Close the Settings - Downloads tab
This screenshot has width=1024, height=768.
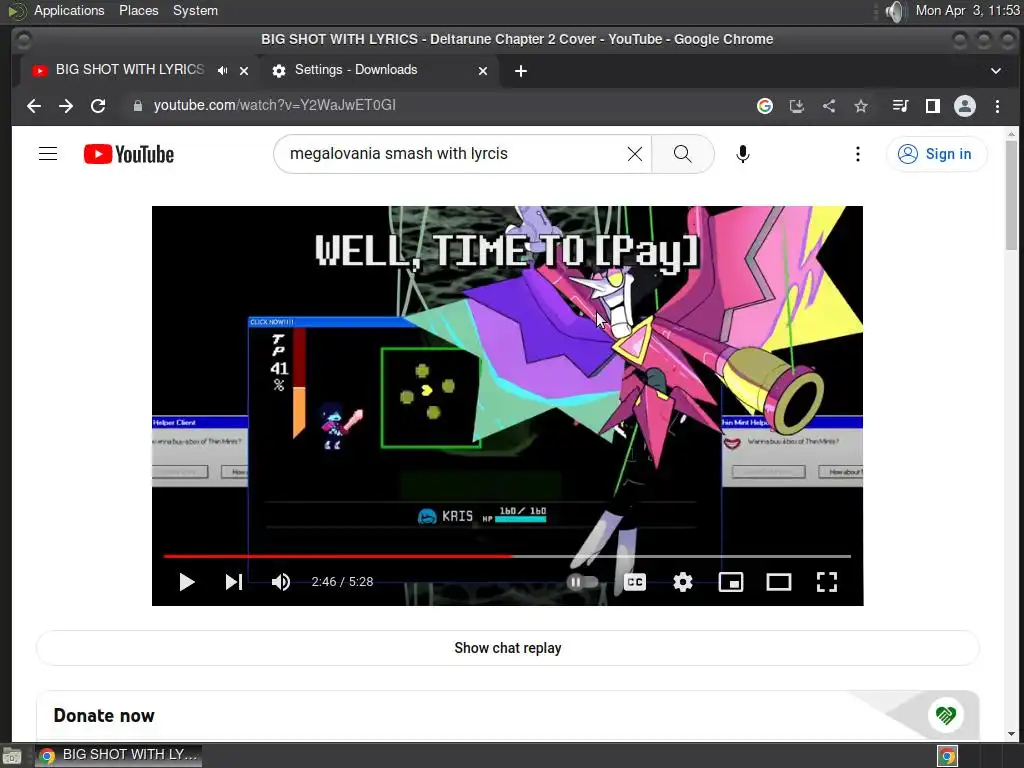click(483, 71)
